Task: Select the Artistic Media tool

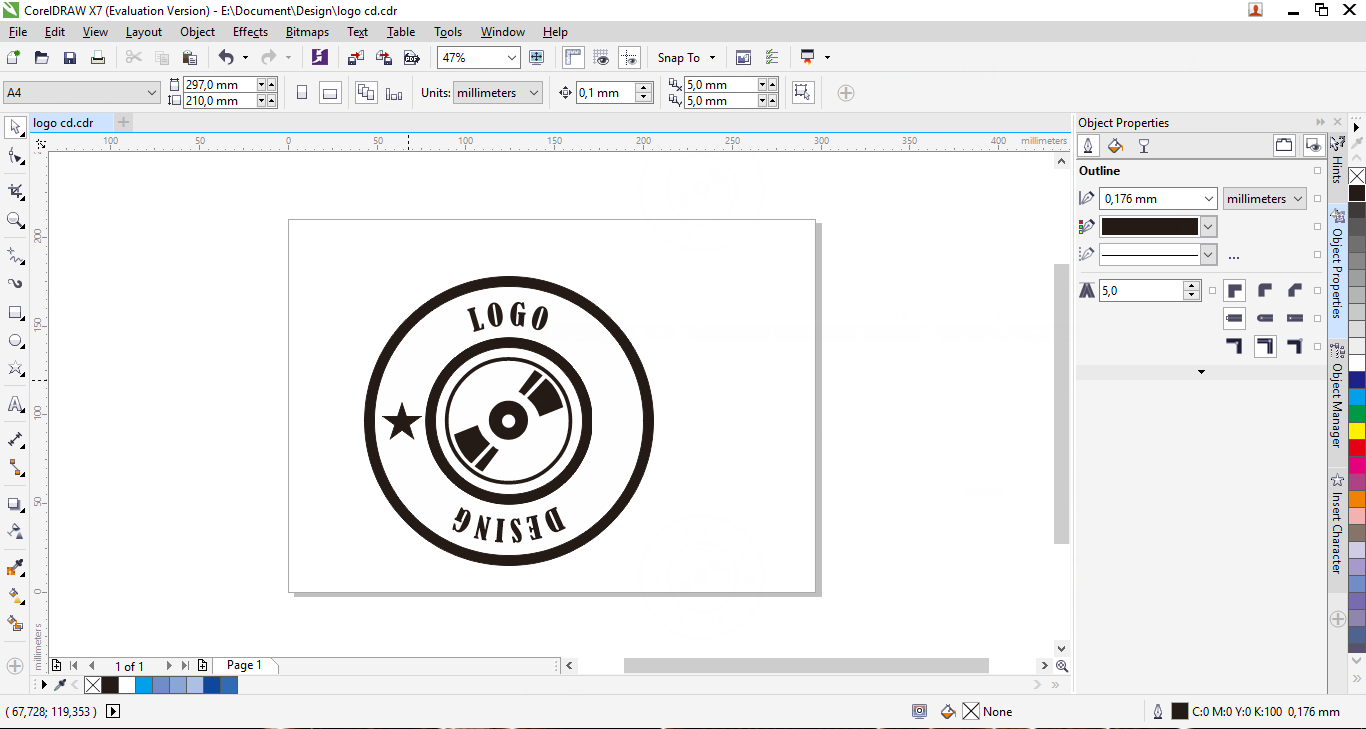Action: pos(15,283)
